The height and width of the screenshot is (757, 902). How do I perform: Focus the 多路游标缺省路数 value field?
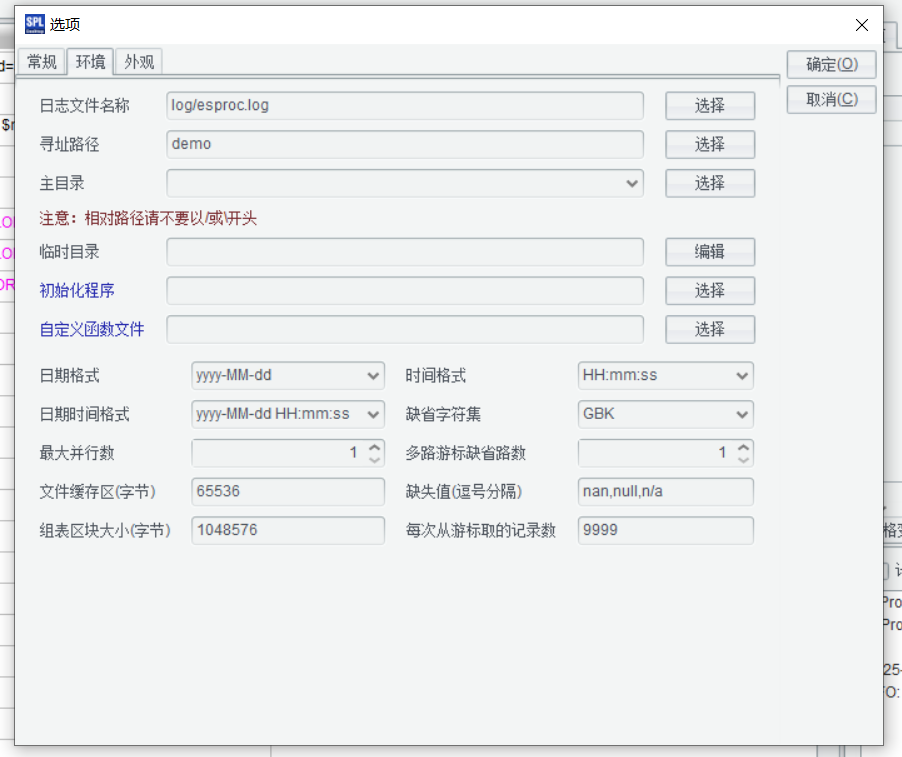pos(657,453)
